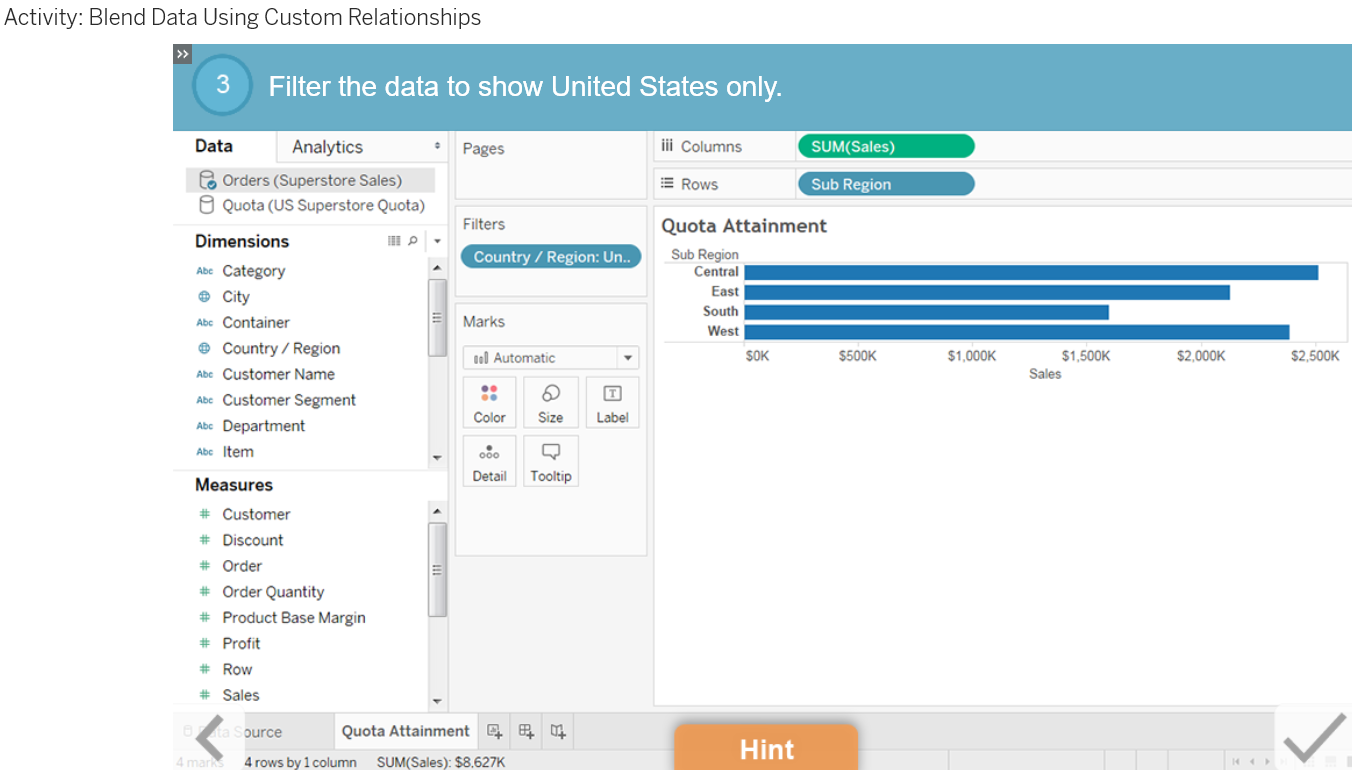Click the New Story icon

pyautogui.click(x=559, y=731)
